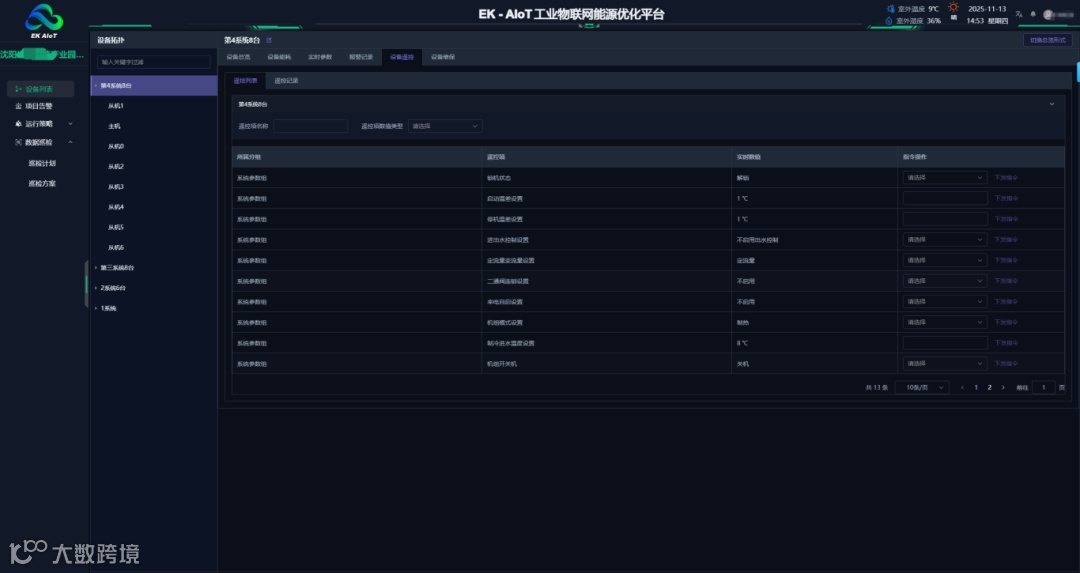The width and height of the screenshot is (1080, 573).
Task: Click the user avatar in header
Action: [1049, 14]
